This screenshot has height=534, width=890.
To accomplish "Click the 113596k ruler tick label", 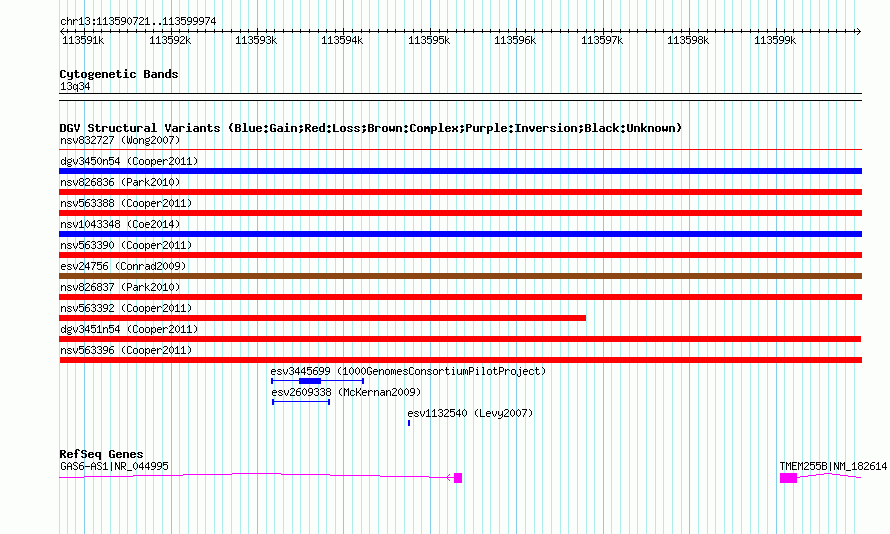I will [x=515, y=40].
